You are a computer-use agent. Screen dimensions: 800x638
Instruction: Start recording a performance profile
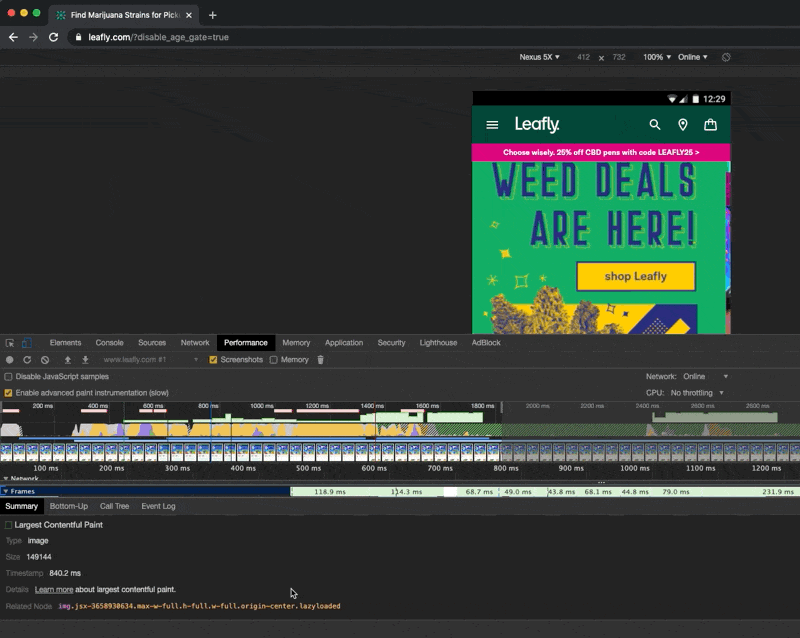(x=9, y=360)
